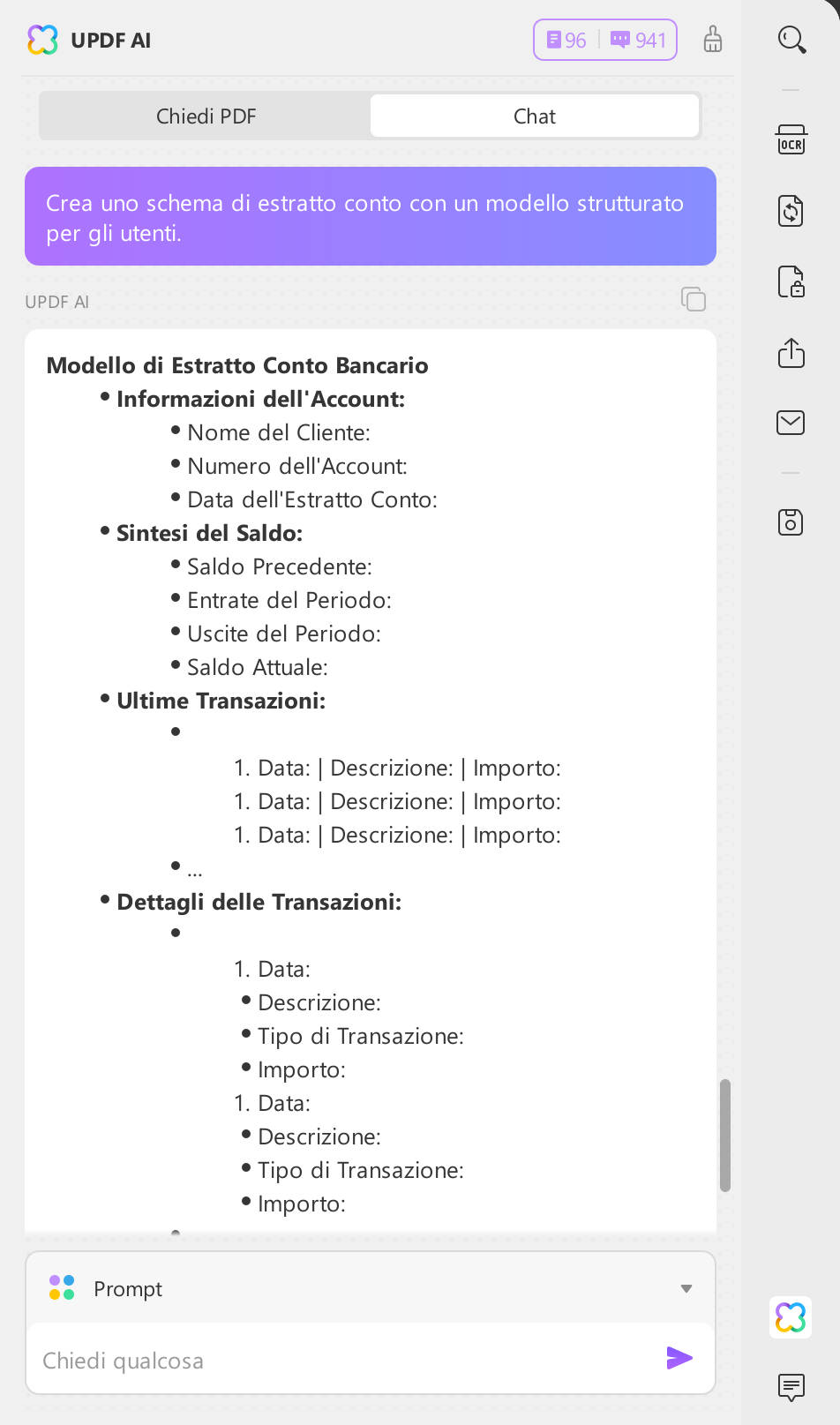
Task: Click the UPDF AI logo top left
Action: (x=41, y=40)
